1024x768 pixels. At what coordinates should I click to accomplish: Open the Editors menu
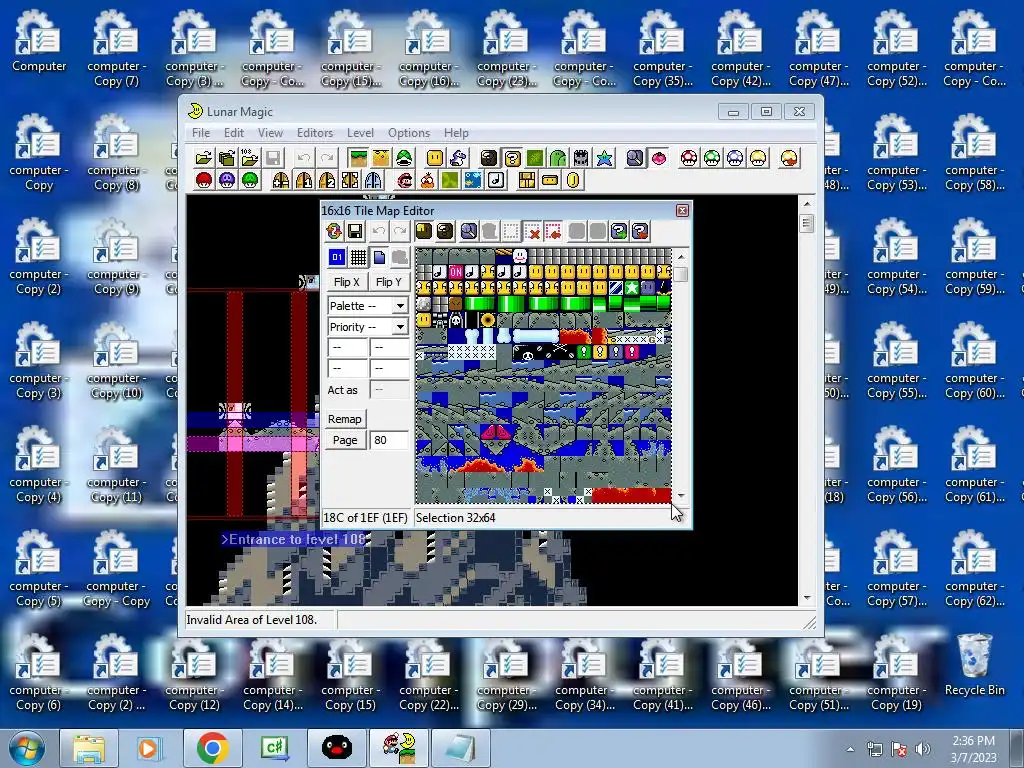(x=315, y=133)
